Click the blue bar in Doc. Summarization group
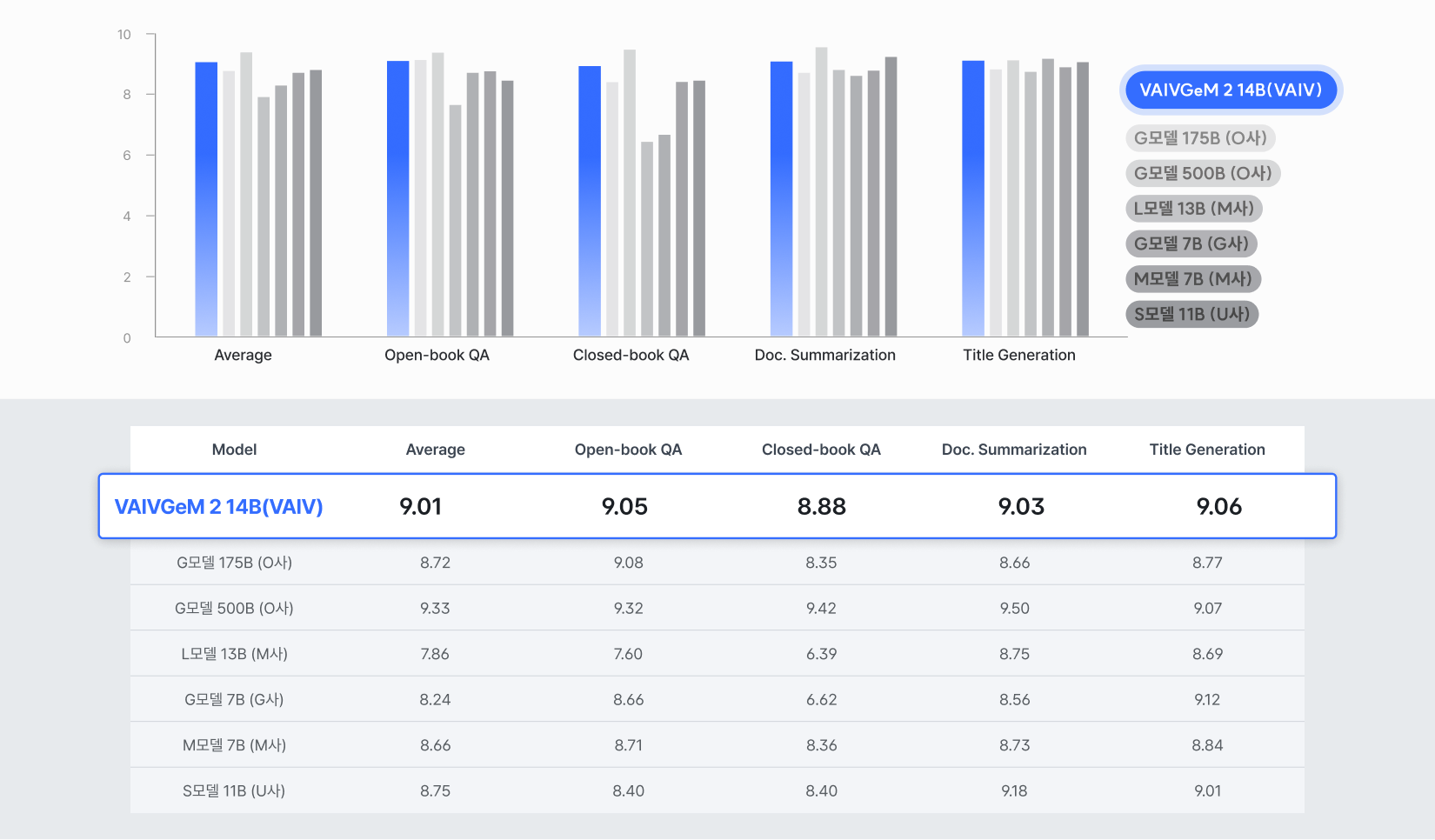This screenshot has height=840, width=1435. [x=781, y=199]
